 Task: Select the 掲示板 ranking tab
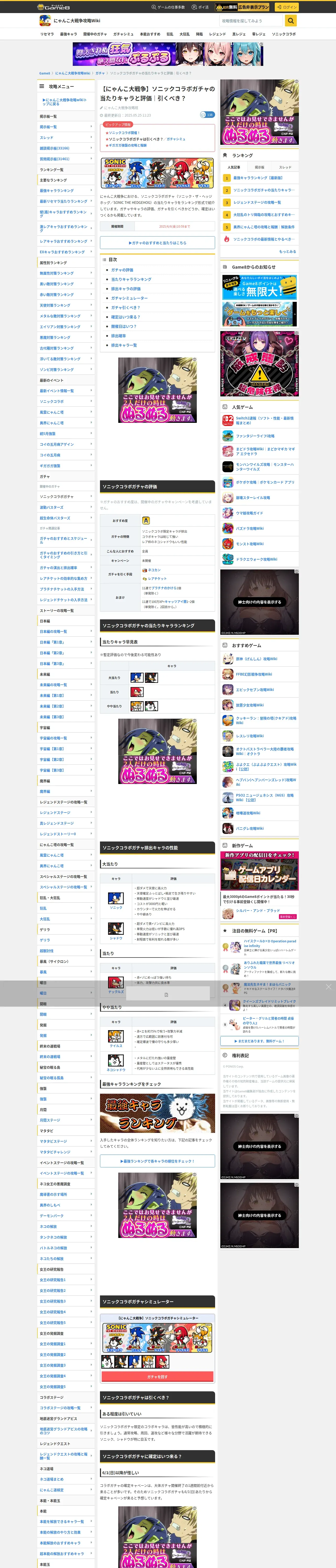(260, 167)
